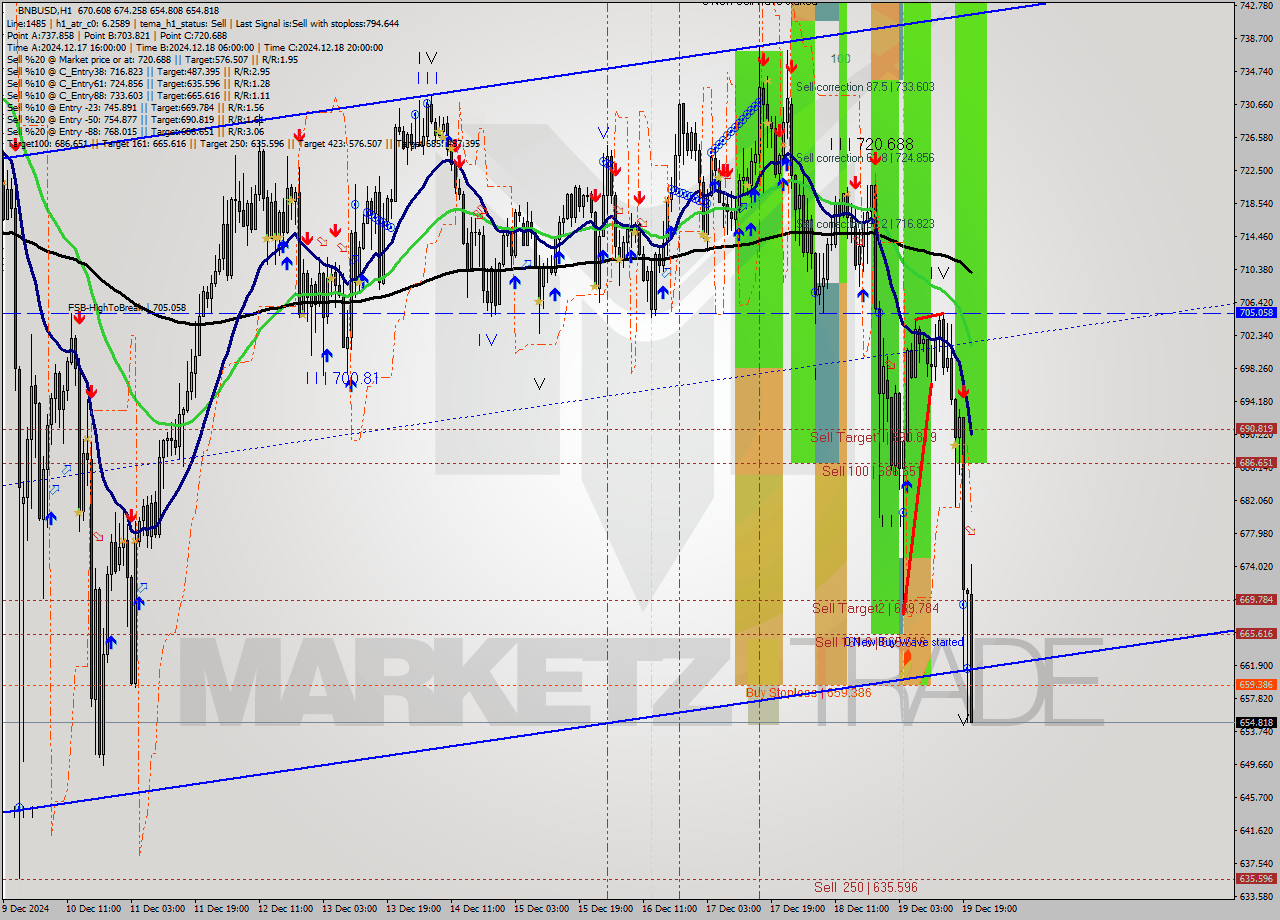
Task: Click the 'FSB-HighToBreak | 705.058' label
Action: point(127,308)
